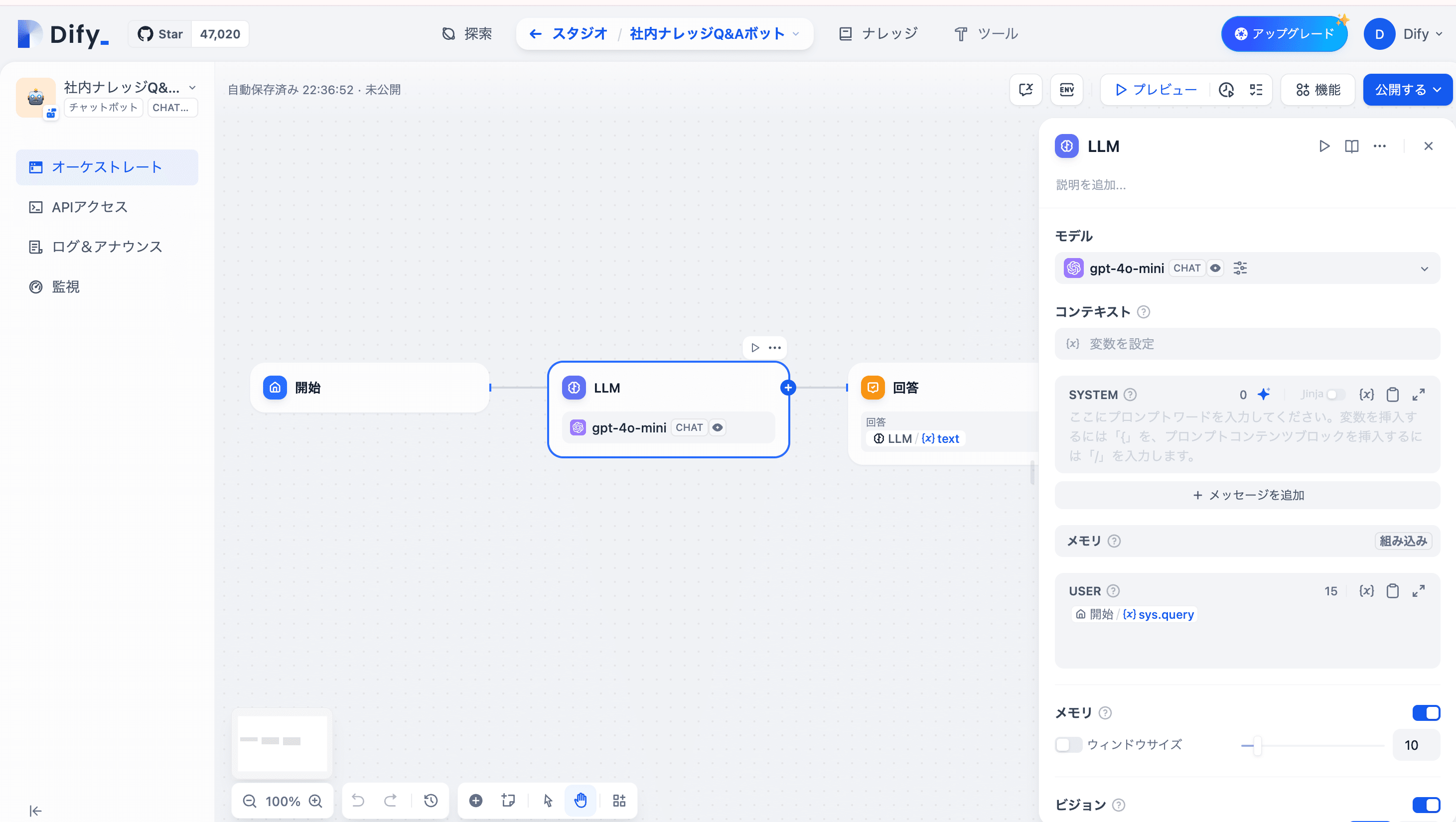
Task: Click the アップグレード button
Action: (x=1284, y=34)
